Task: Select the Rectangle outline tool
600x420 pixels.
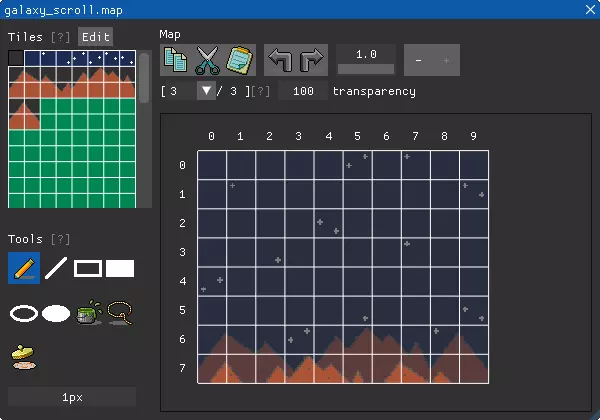Action: pos(88,268)
